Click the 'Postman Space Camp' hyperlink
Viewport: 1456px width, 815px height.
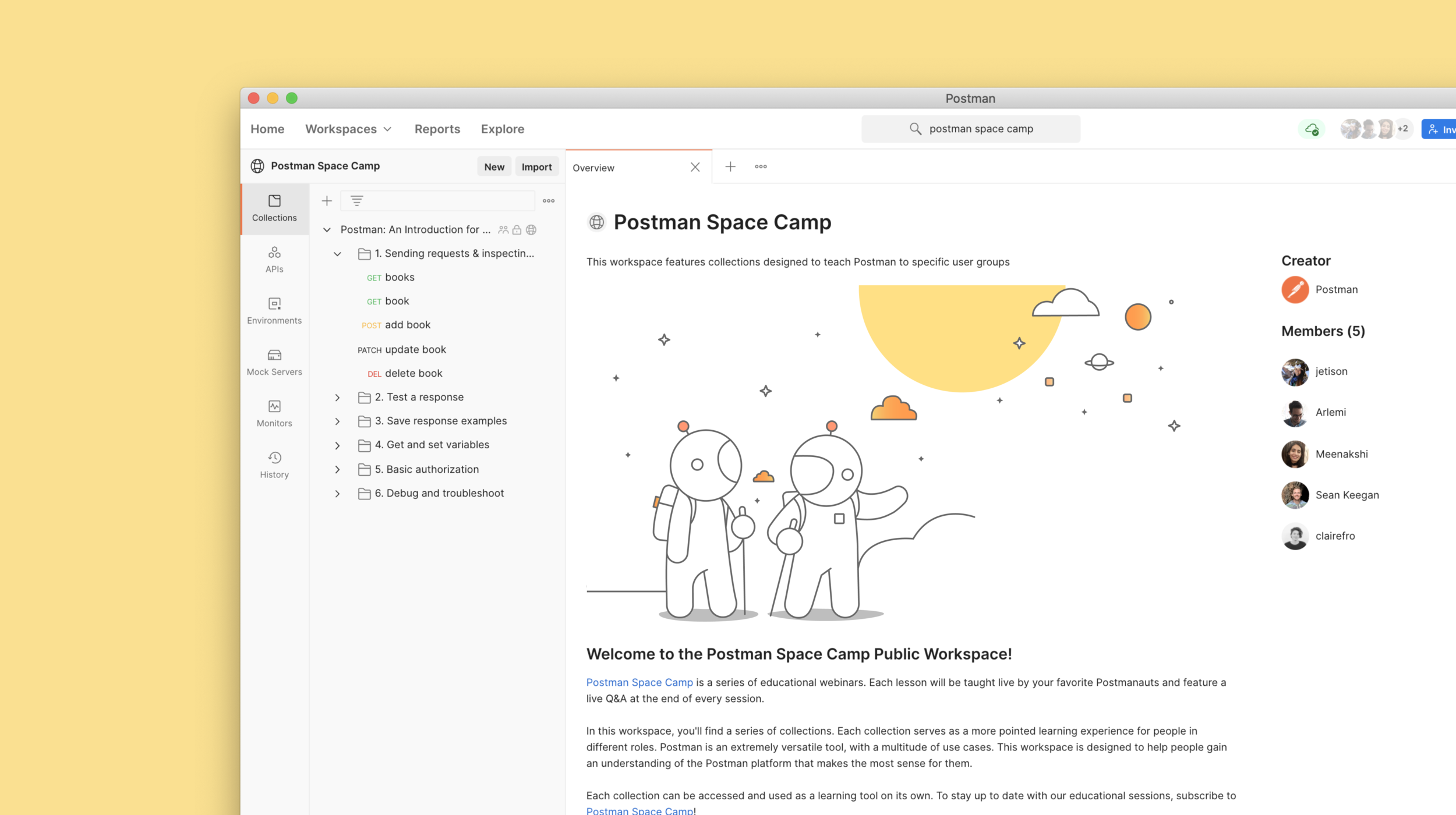pyautogui.click(x=639, y=682)
